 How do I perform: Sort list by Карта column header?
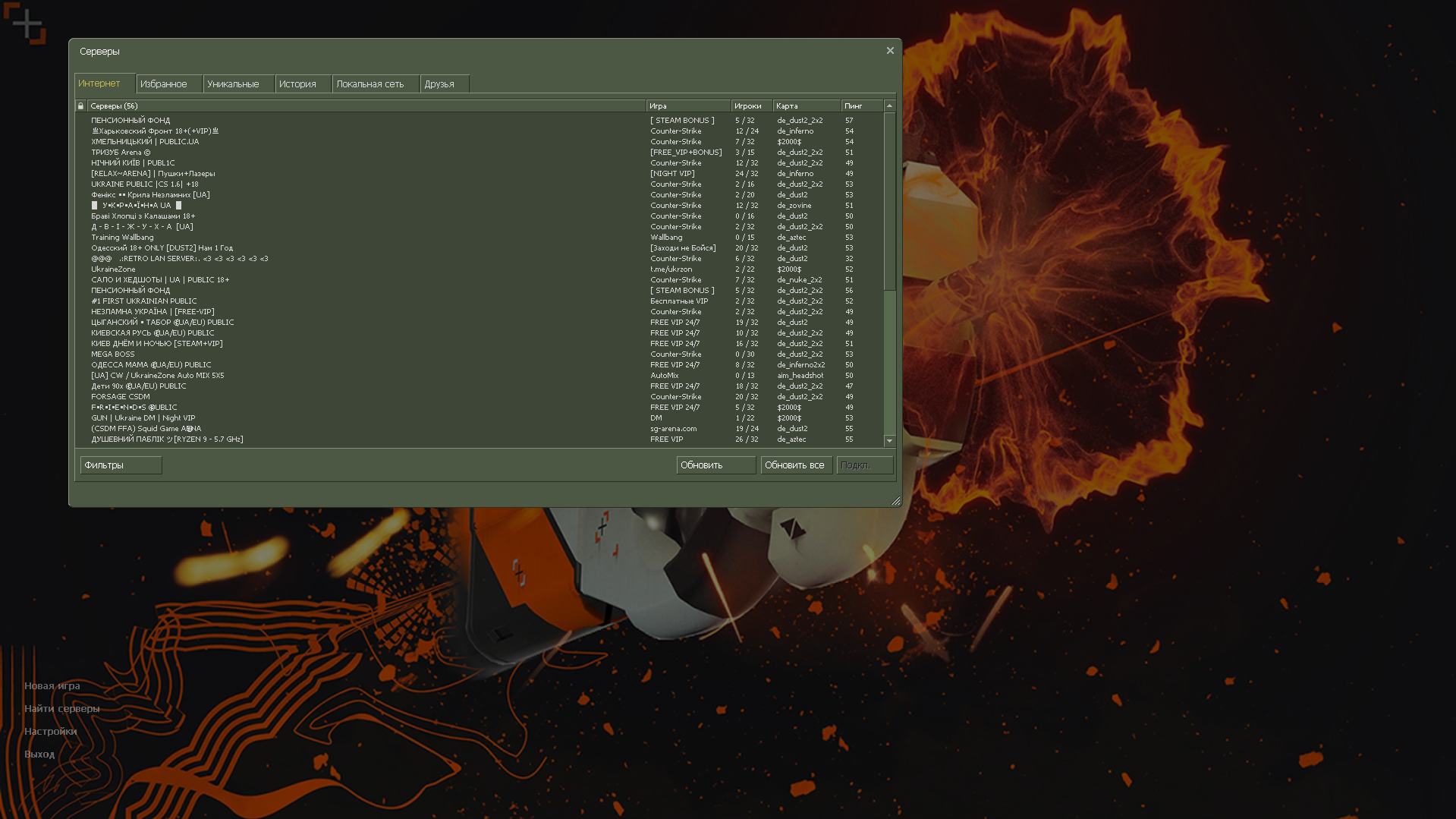point(806,106)
